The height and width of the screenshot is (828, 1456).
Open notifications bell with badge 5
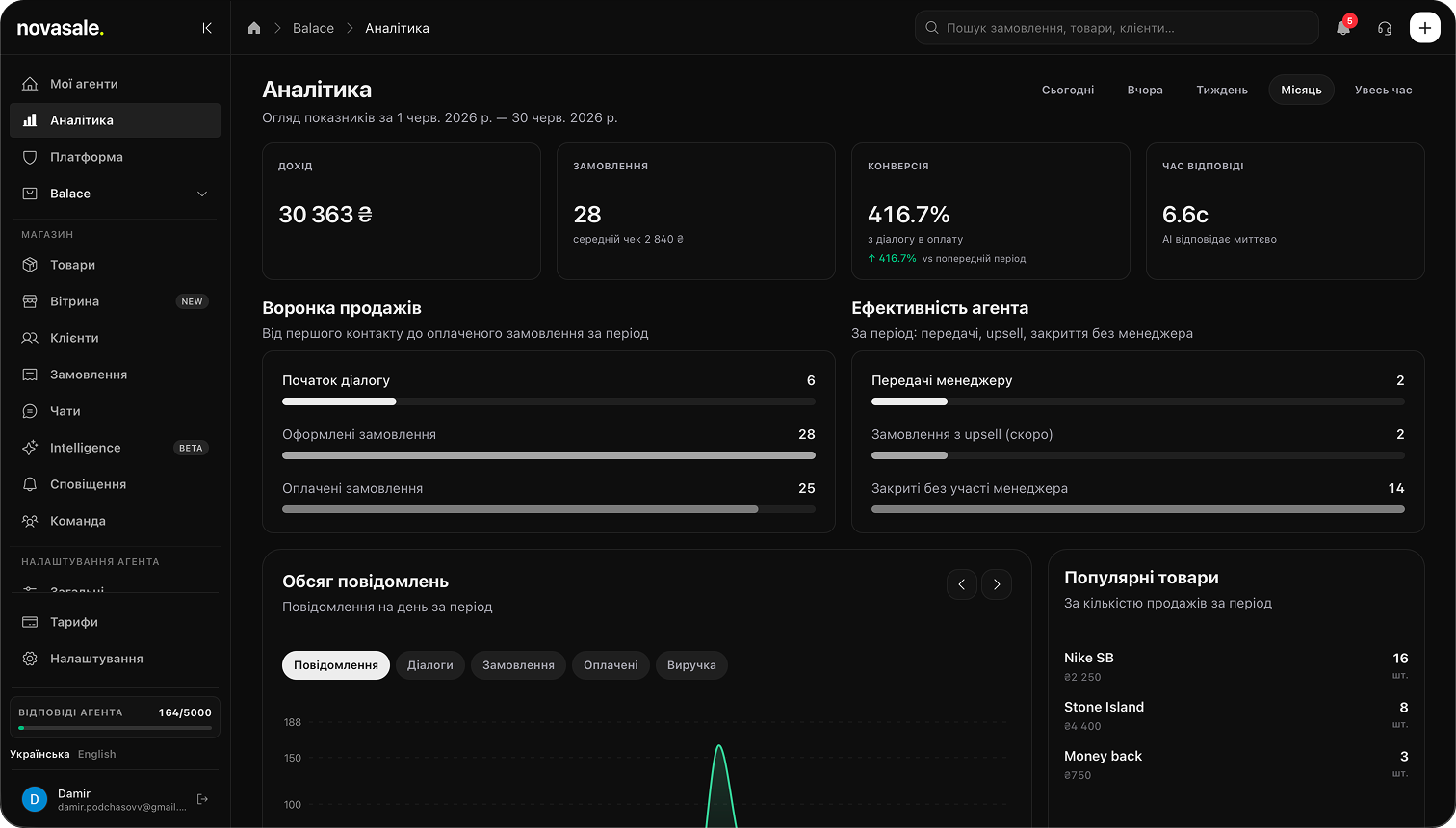tap(1343, 28)
